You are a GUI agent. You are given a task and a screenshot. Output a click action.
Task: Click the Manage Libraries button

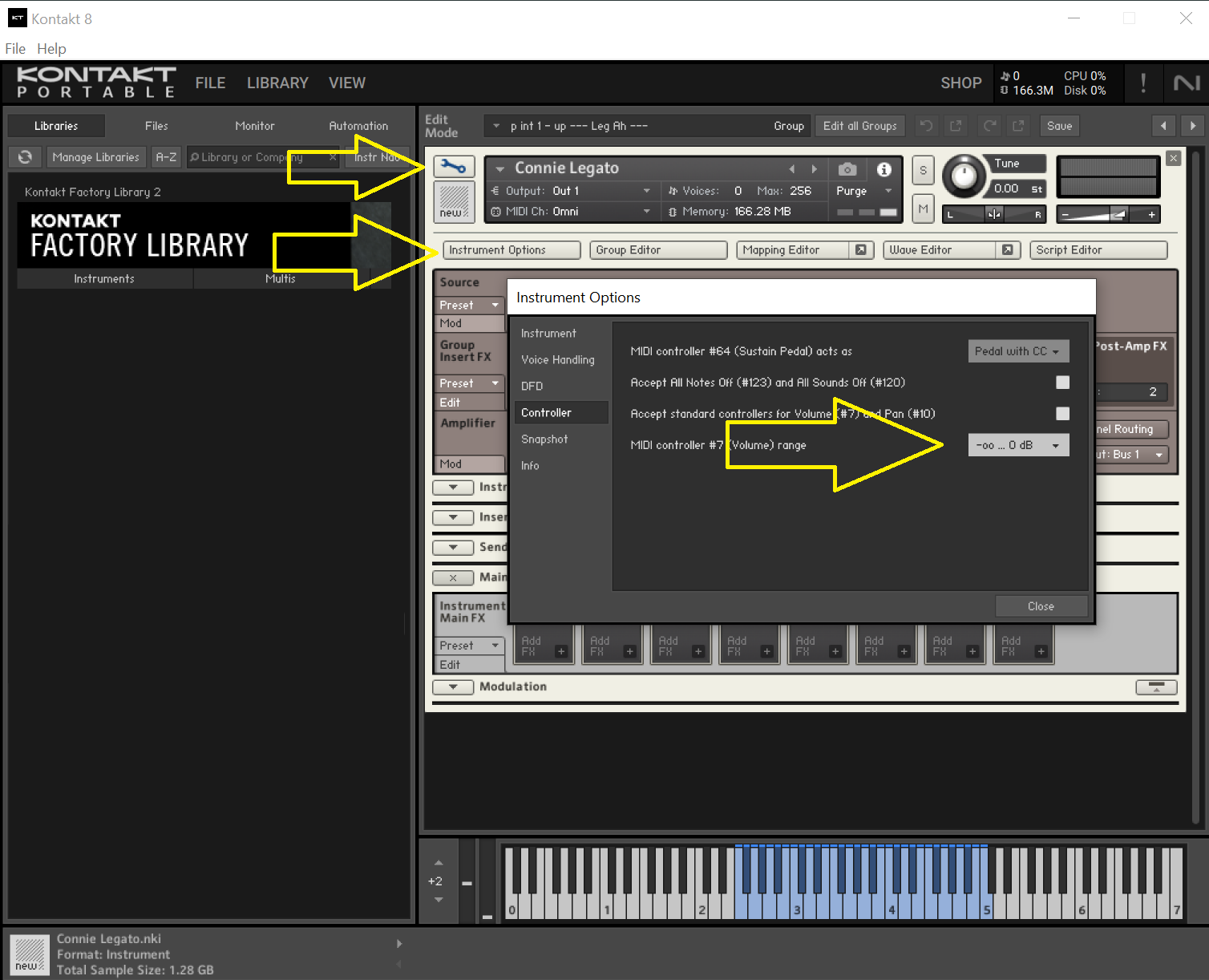95,157
